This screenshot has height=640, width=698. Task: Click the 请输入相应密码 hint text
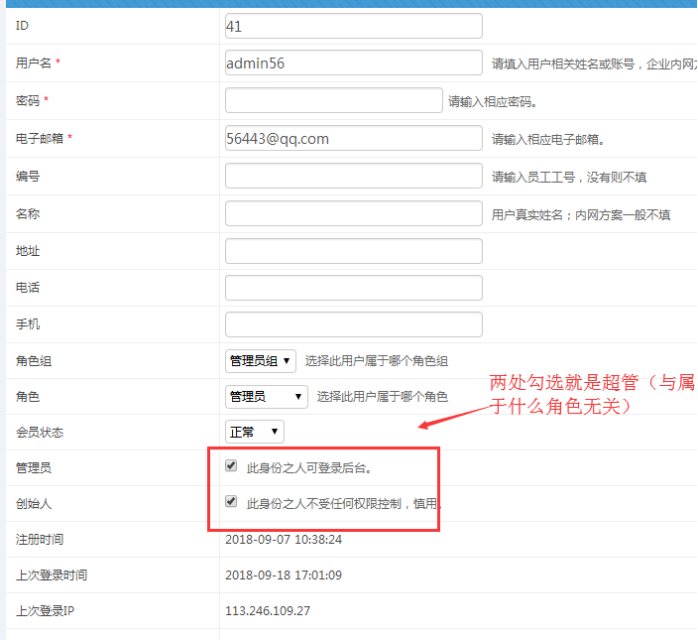492,101
